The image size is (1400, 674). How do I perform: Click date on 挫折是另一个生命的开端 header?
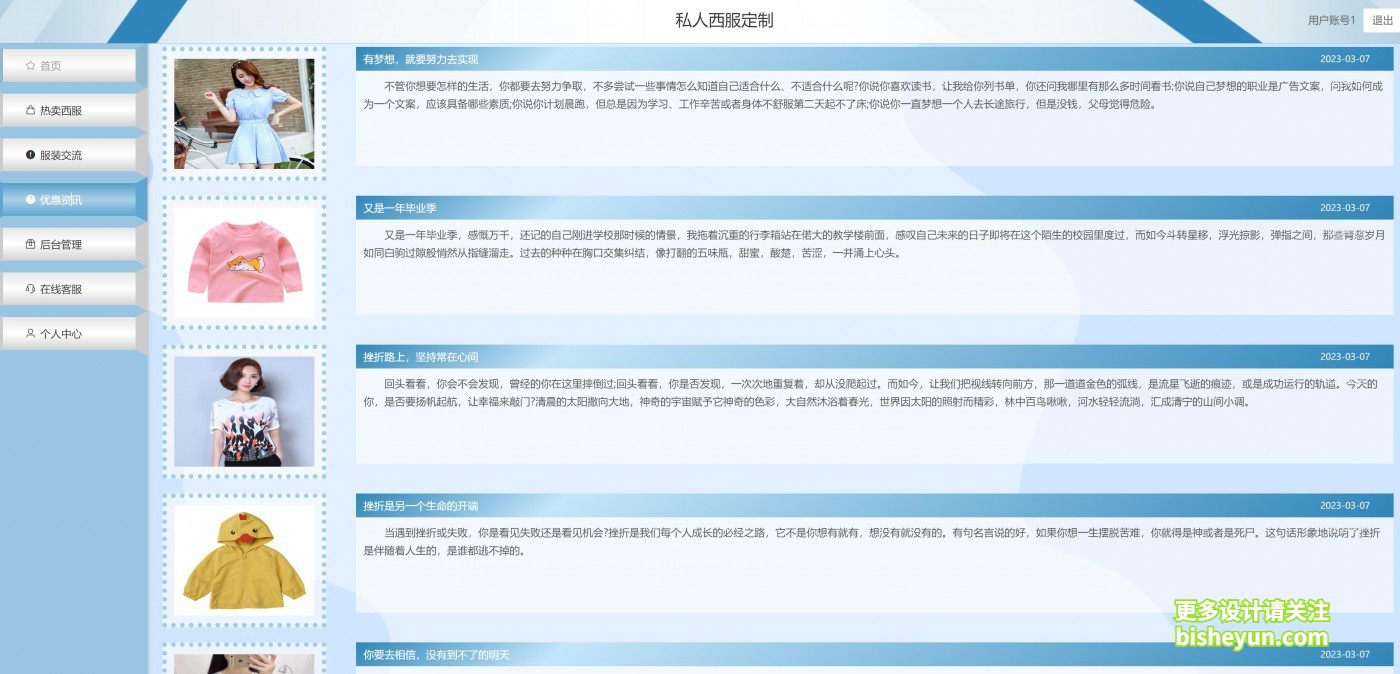click(x=1345, y=506)
